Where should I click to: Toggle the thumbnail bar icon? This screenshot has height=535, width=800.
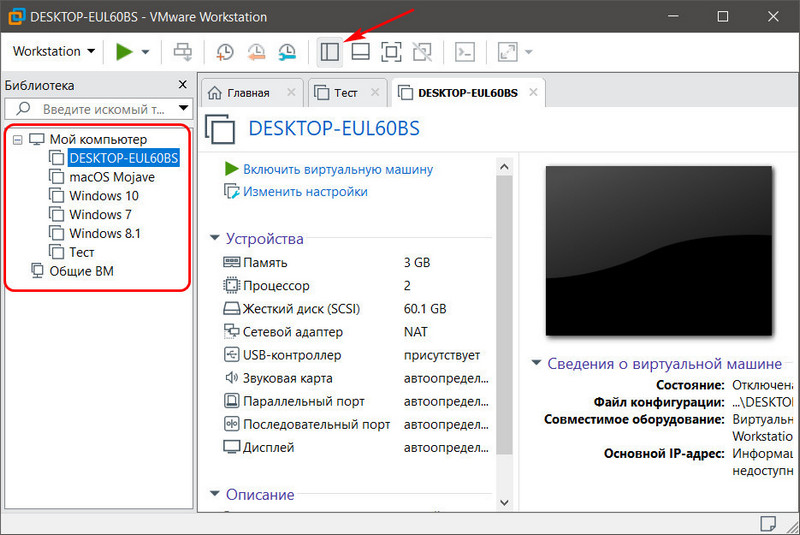[x=361, y=52]
